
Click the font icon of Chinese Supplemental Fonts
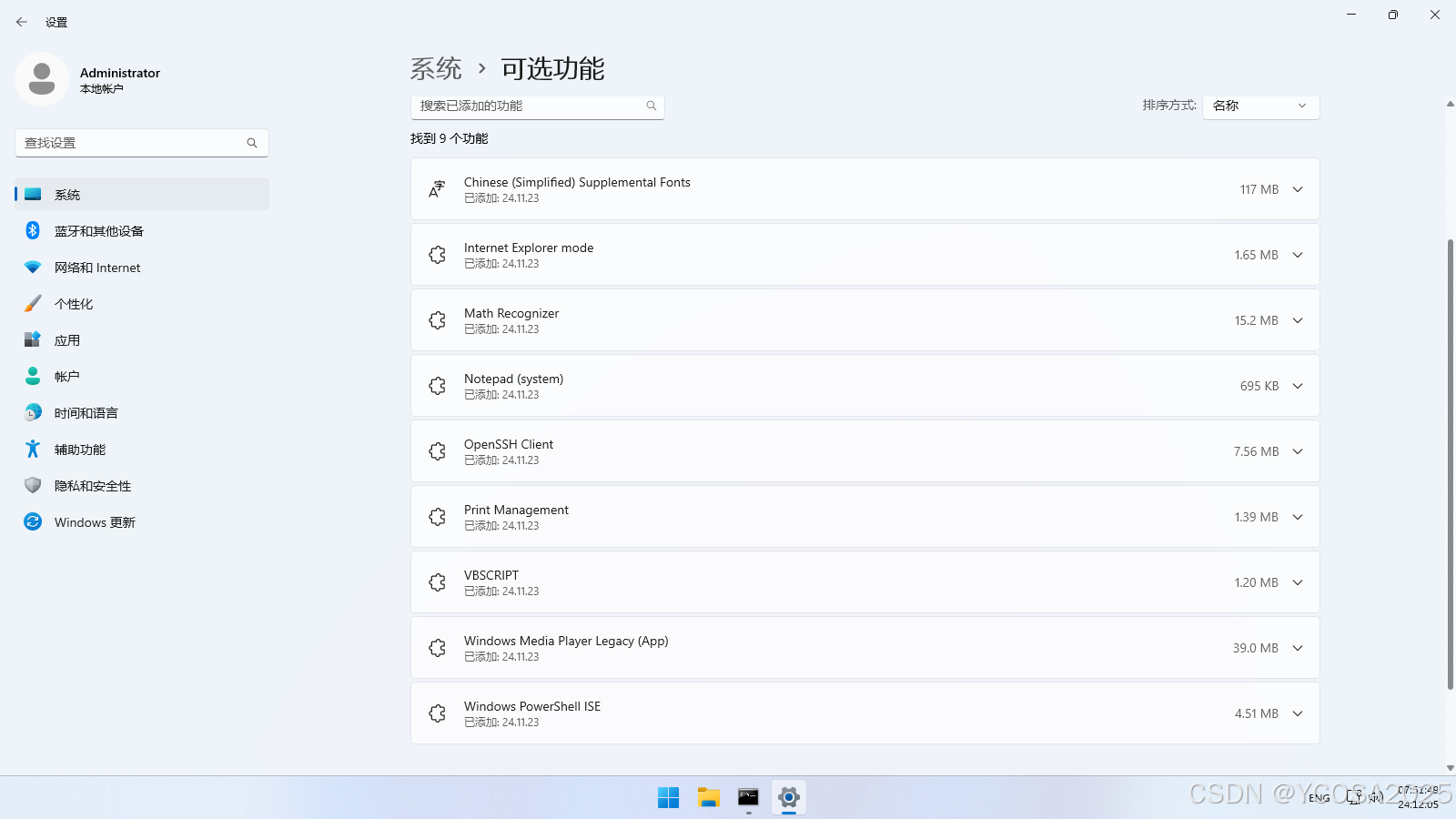tap(437, 189)
